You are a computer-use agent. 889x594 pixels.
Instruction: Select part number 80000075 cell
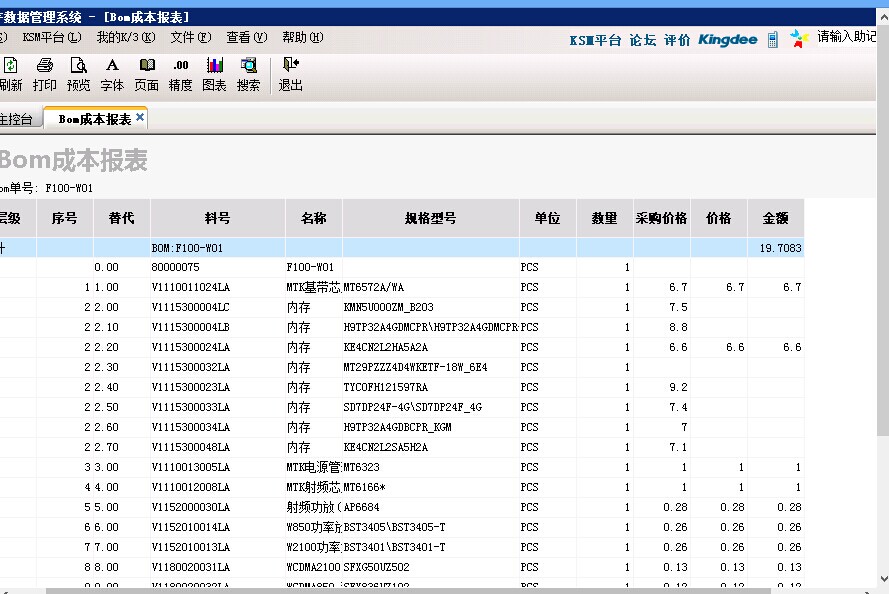218,267
